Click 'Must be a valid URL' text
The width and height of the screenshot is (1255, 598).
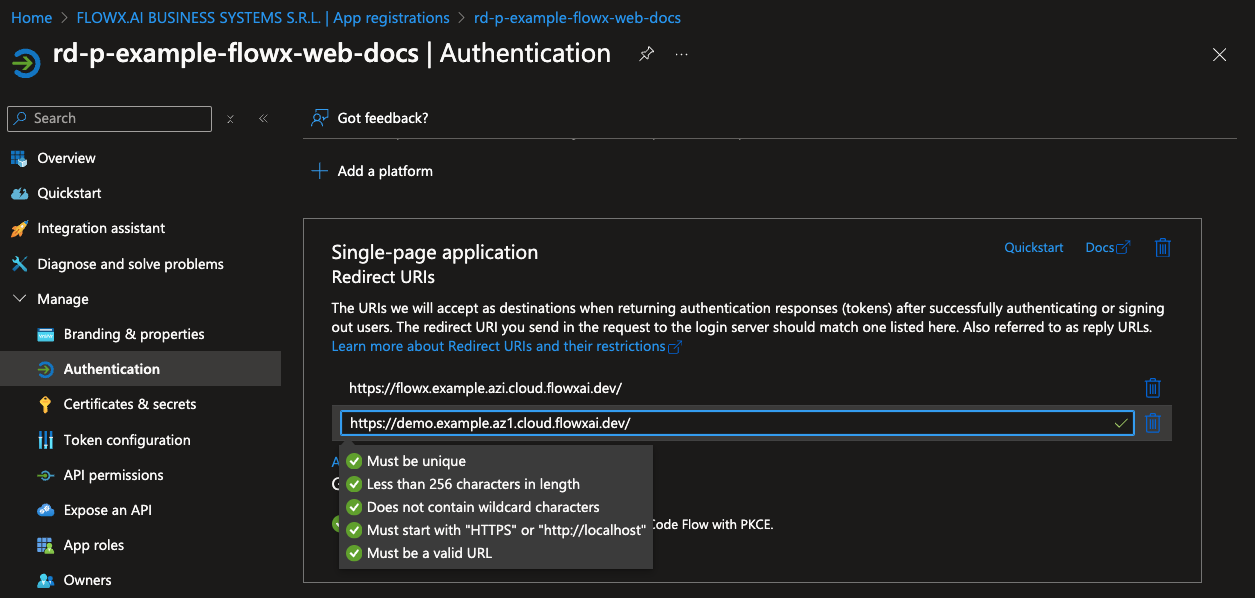point(429,553)
